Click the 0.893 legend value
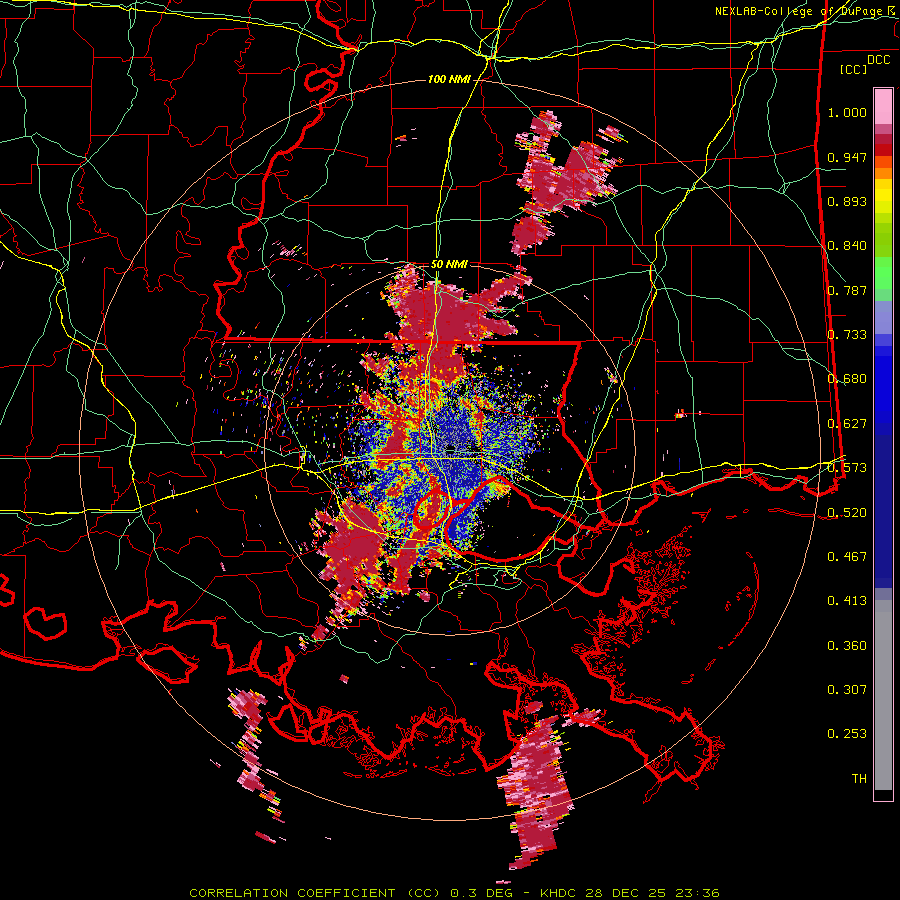The height and width of the screenshot is (900, 900). pyautogui.click(x=847, y=201)
